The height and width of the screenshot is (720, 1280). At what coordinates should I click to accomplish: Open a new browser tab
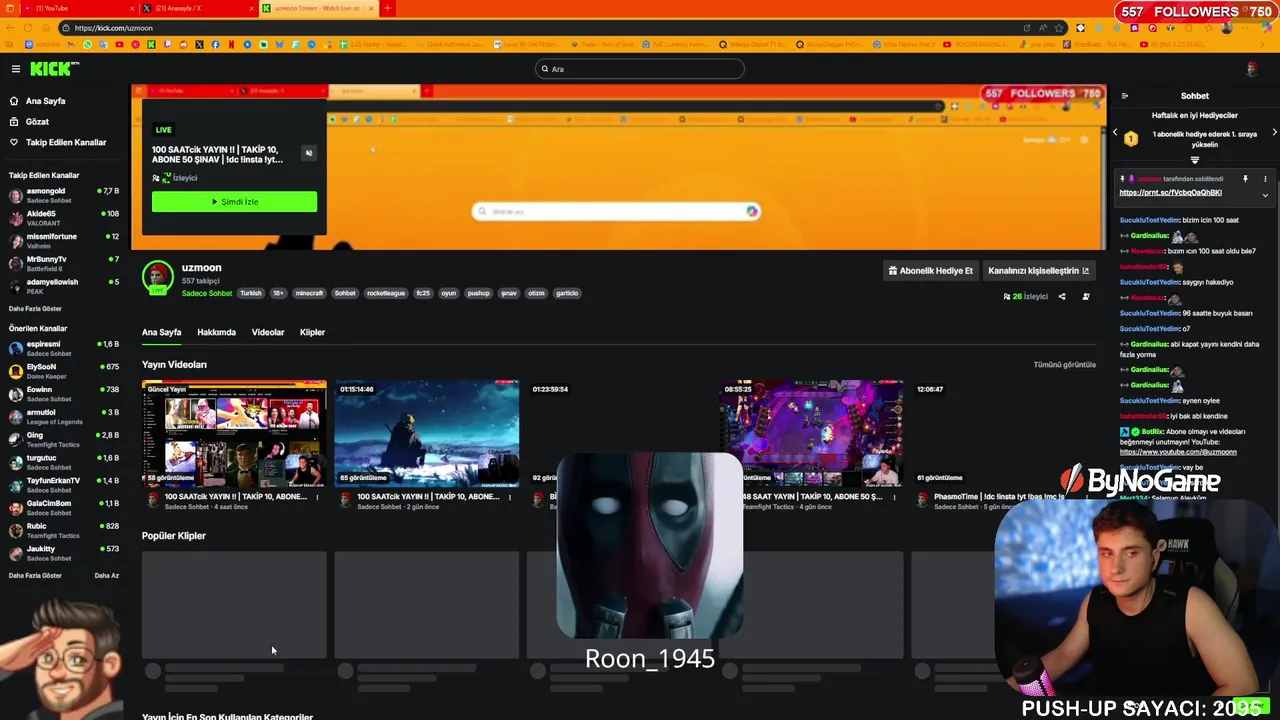pos(387,8)
